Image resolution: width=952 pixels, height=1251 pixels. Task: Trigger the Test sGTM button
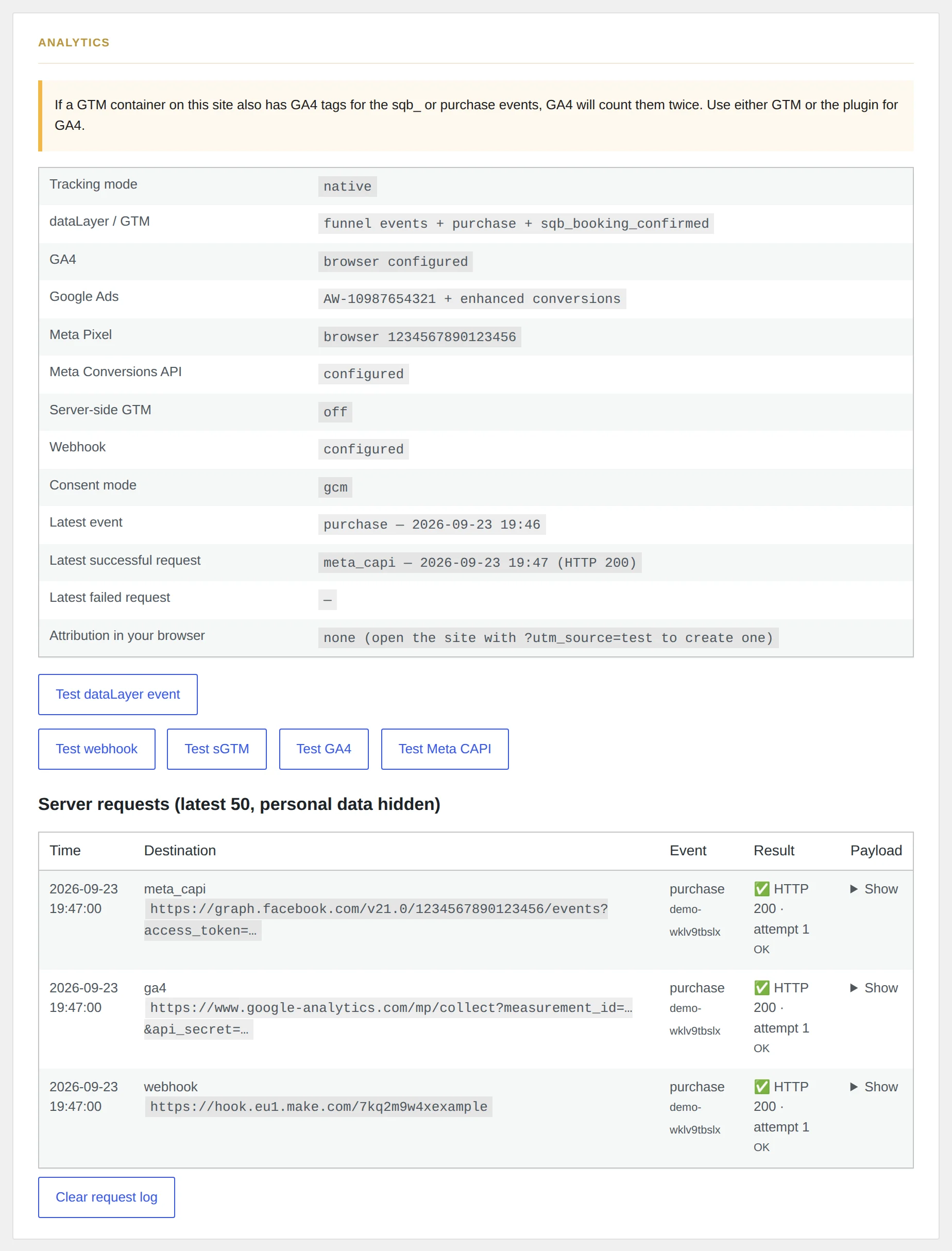[x=217, y=749]
